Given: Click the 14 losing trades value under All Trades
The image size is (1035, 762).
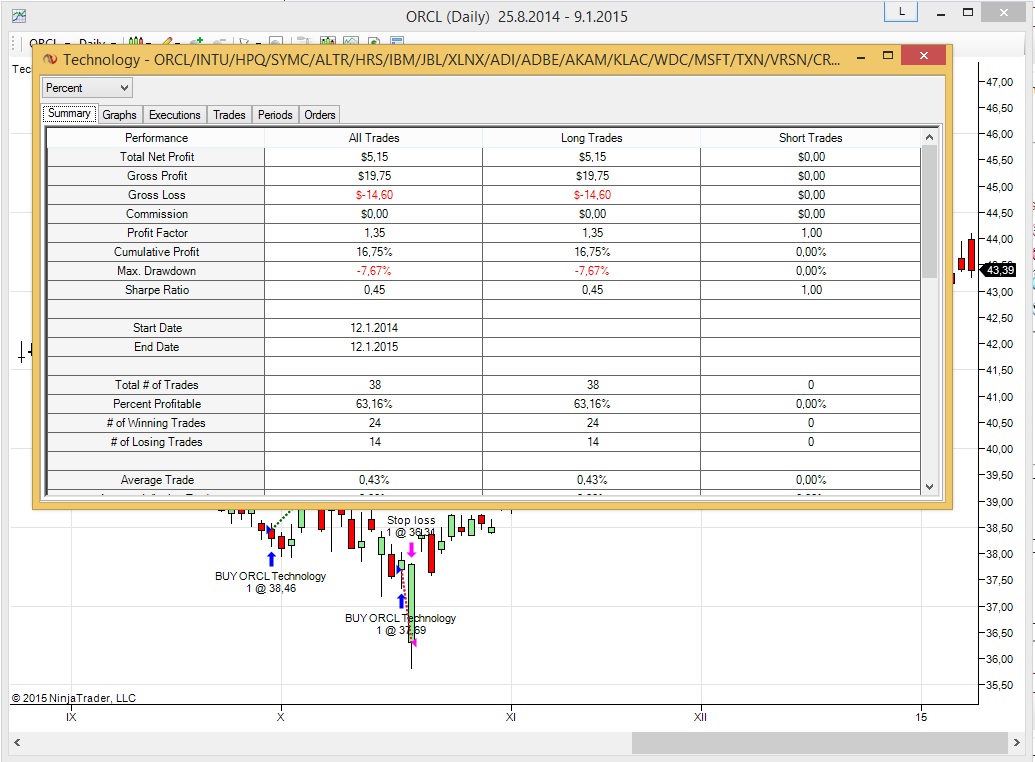Looking at the screenshot, I should click(375, 442).
